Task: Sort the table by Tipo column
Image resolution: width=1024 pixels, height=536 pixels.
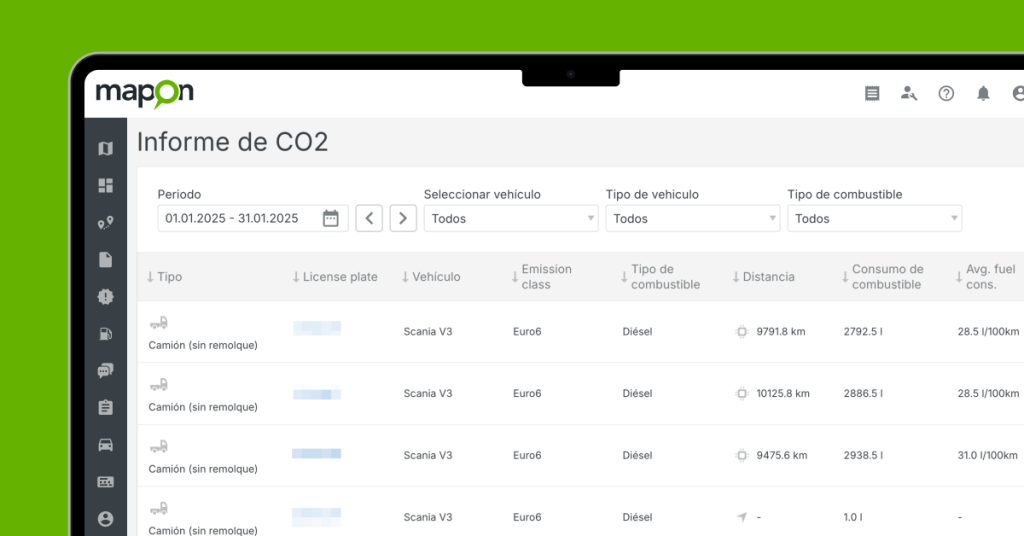Action: click(x=164, y=277)
